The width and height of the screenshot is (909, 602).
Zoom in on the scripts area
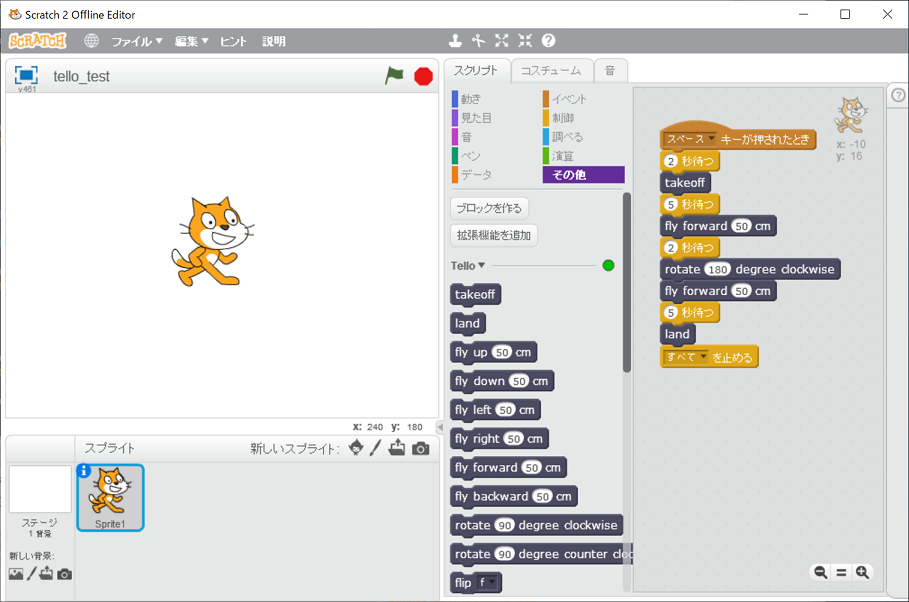862,572
